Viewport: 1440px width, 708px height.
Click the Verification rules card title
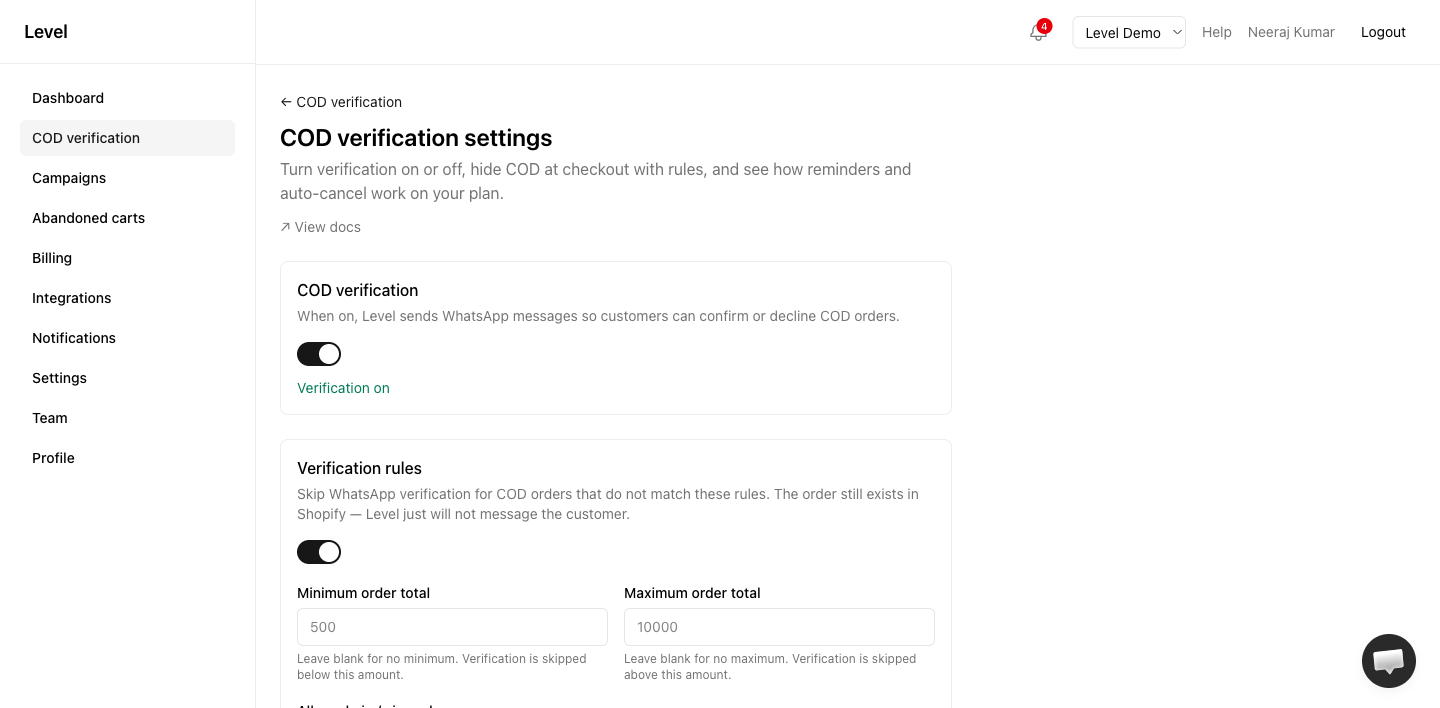[x=359, y=468]
